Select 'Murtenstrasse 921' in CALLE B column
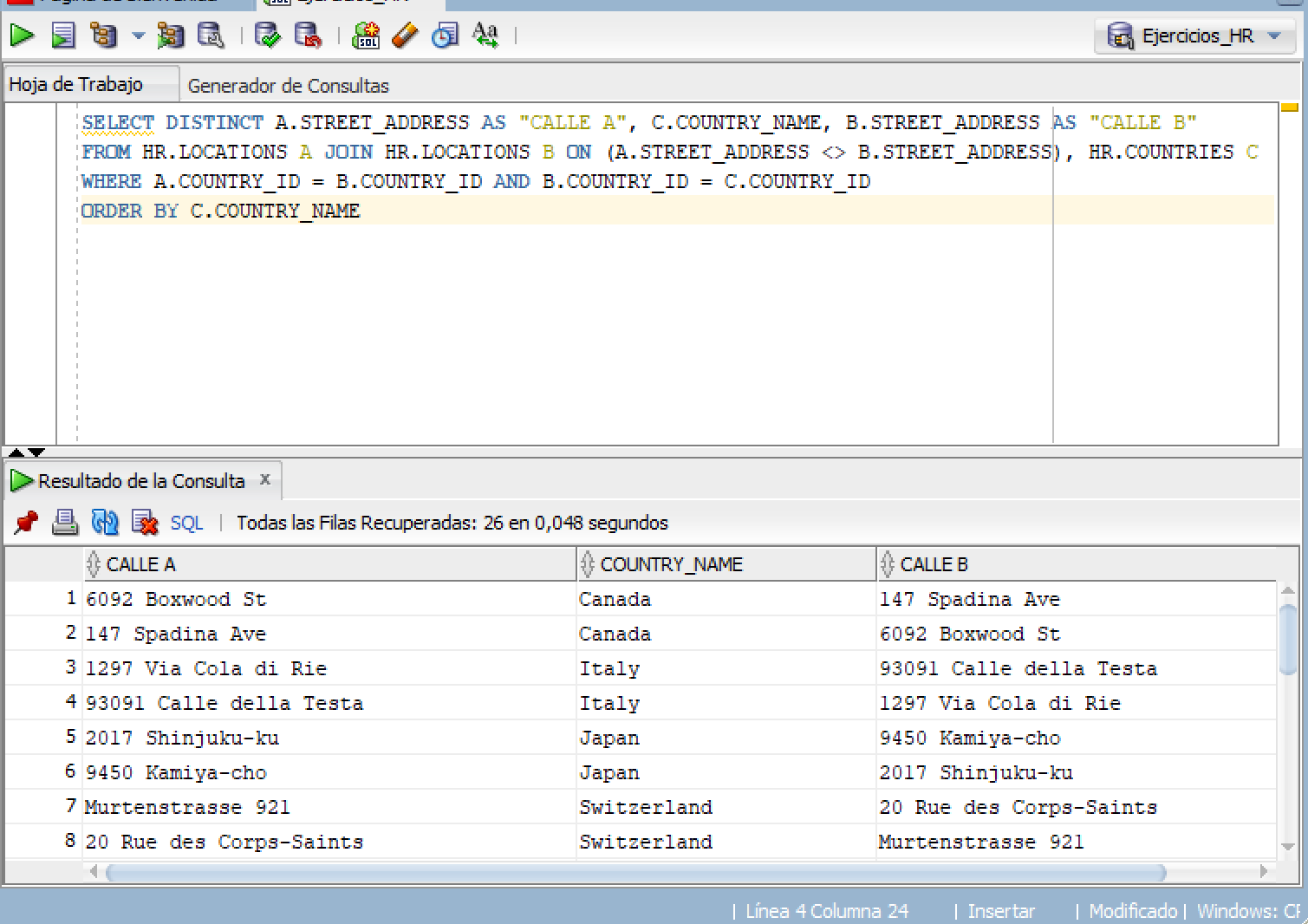Viewport: 1308px width, 924px height. [x=1077, y=842]
